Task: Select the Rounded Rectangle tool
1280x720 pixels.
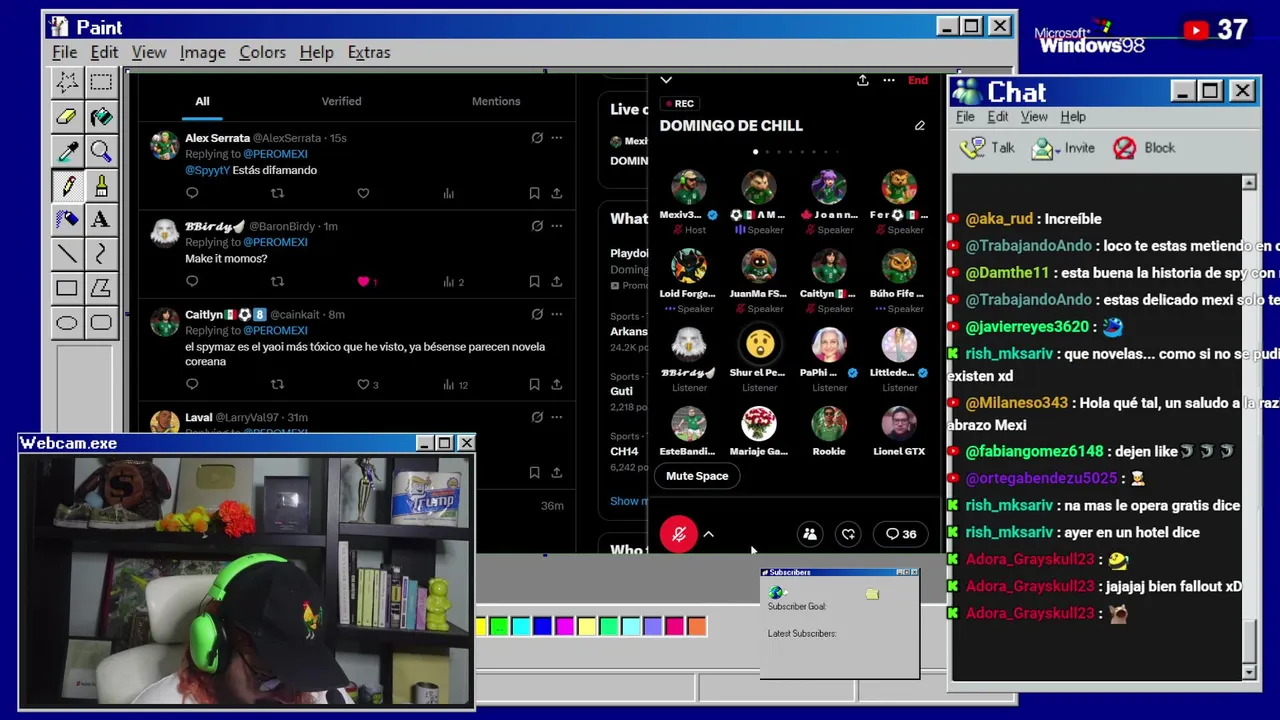Action: click(101, 322)
